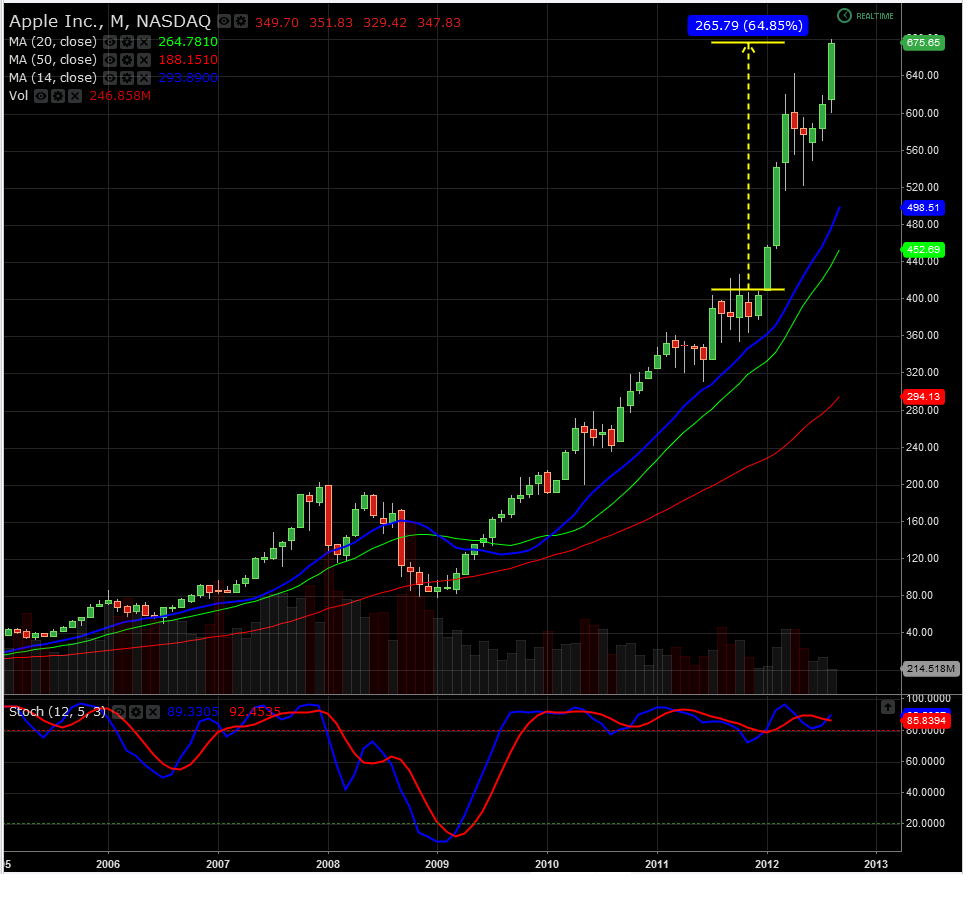Open MA (20, close) settings gear

pos(127,42)
